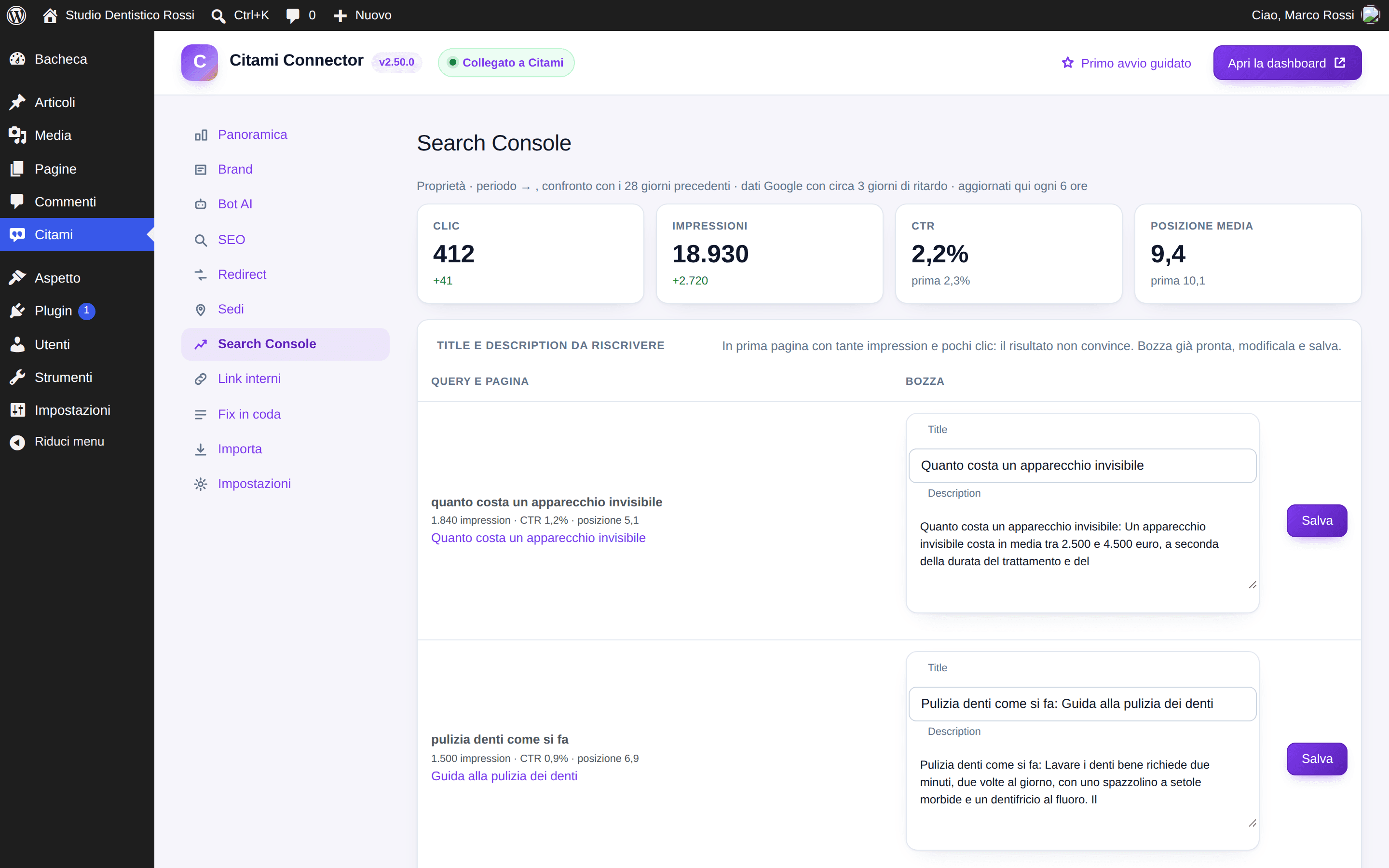1389x868 pixels.
Task: Open Strumenti in the WordPress sidebar
Action: 77,377
